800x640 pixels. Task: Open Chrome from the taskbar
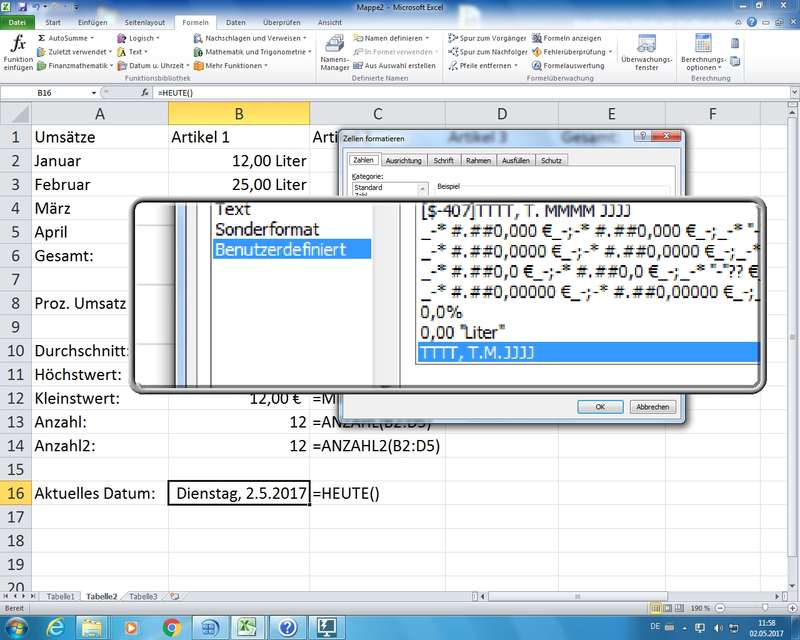coord(171,626)
